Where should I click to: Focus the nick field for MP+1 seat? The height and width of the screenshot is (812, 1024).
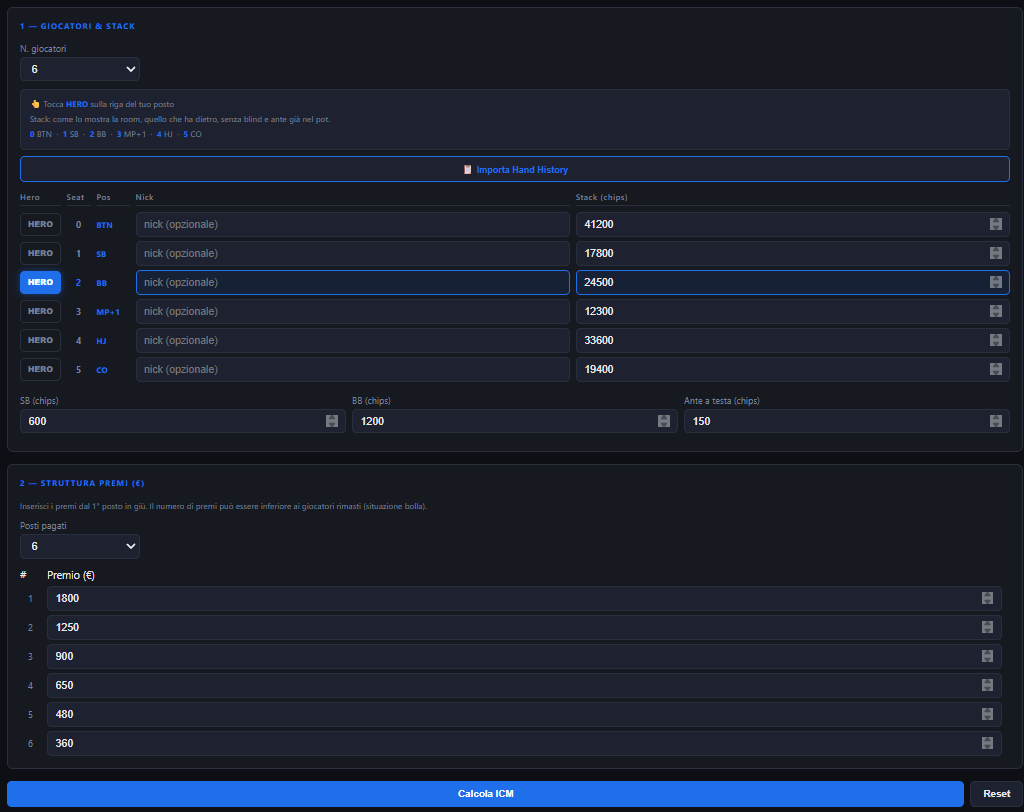pyautogui.click(x=353, y=312)
